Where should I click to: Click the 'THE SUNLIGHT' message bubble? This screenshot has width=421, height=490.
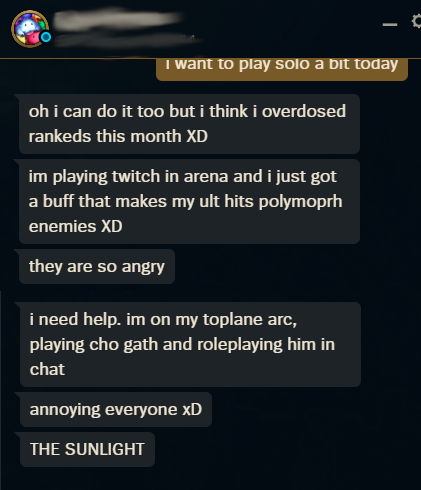[x=87, y=449]
